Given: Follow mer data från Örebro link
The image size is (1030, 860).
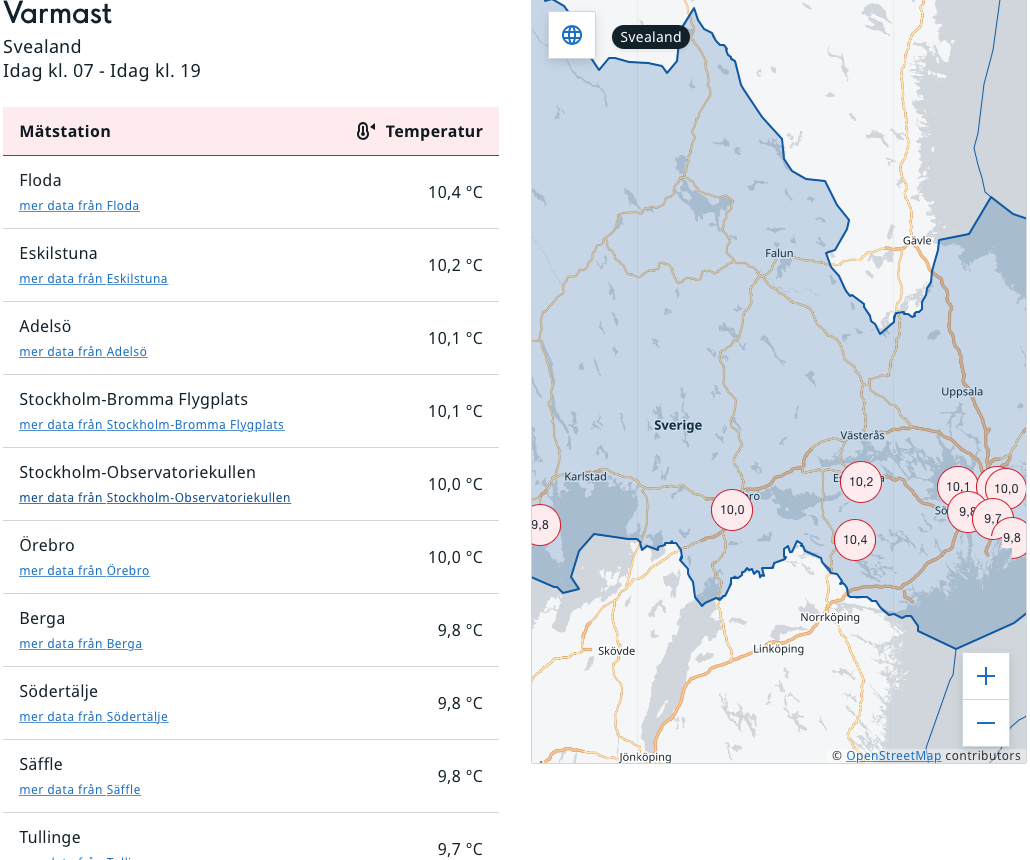Looking at the screenshot, I should coord(84,571).
